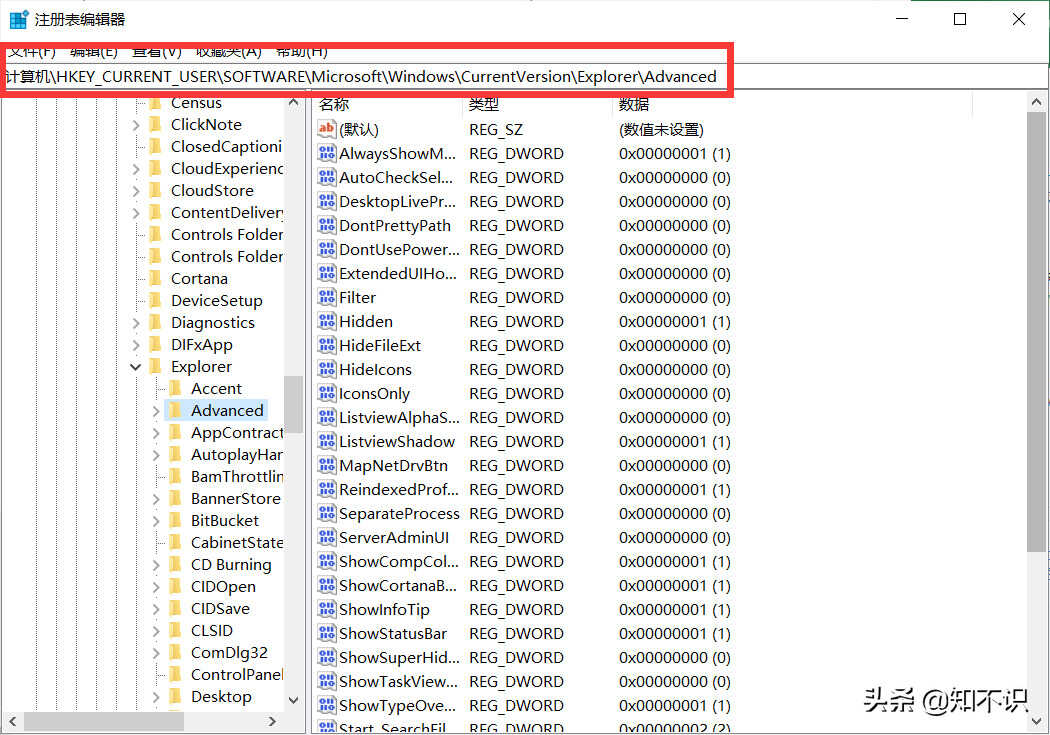Screen dimensions: 1050x735
Task: Select the ShowCortanaB... value name
Action: click(x=398, y=586)
